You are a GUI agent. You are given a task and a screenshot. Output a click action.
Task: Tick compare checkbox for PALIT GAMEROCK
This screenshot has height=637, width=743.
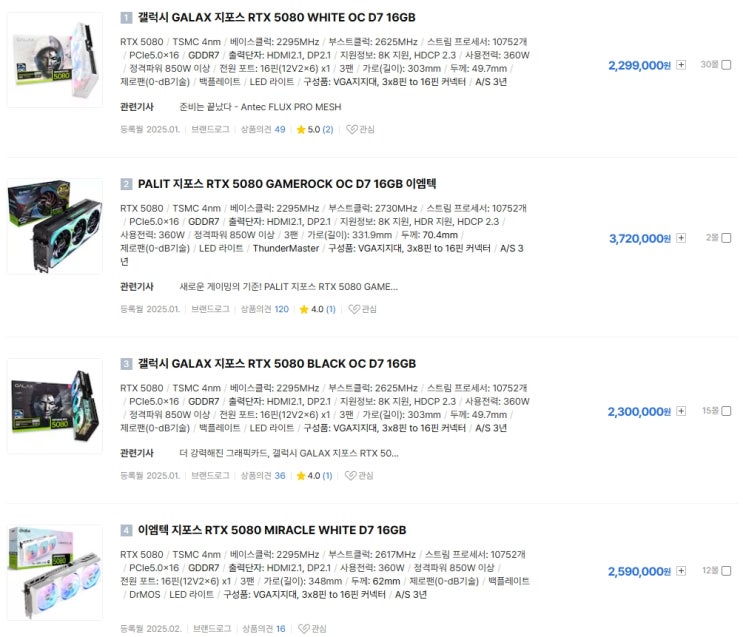[726, 238]
